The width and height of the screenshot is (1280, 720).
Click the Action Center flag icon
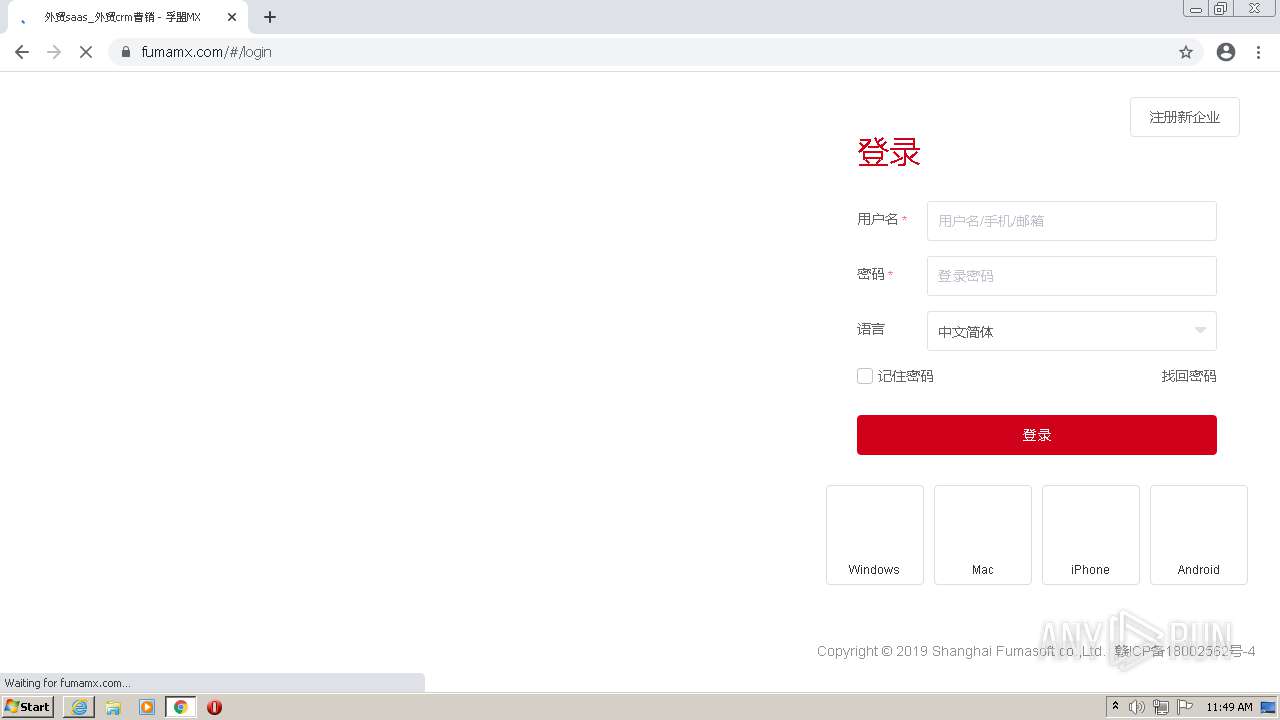pyautogui.click(x=1185, y=707)
